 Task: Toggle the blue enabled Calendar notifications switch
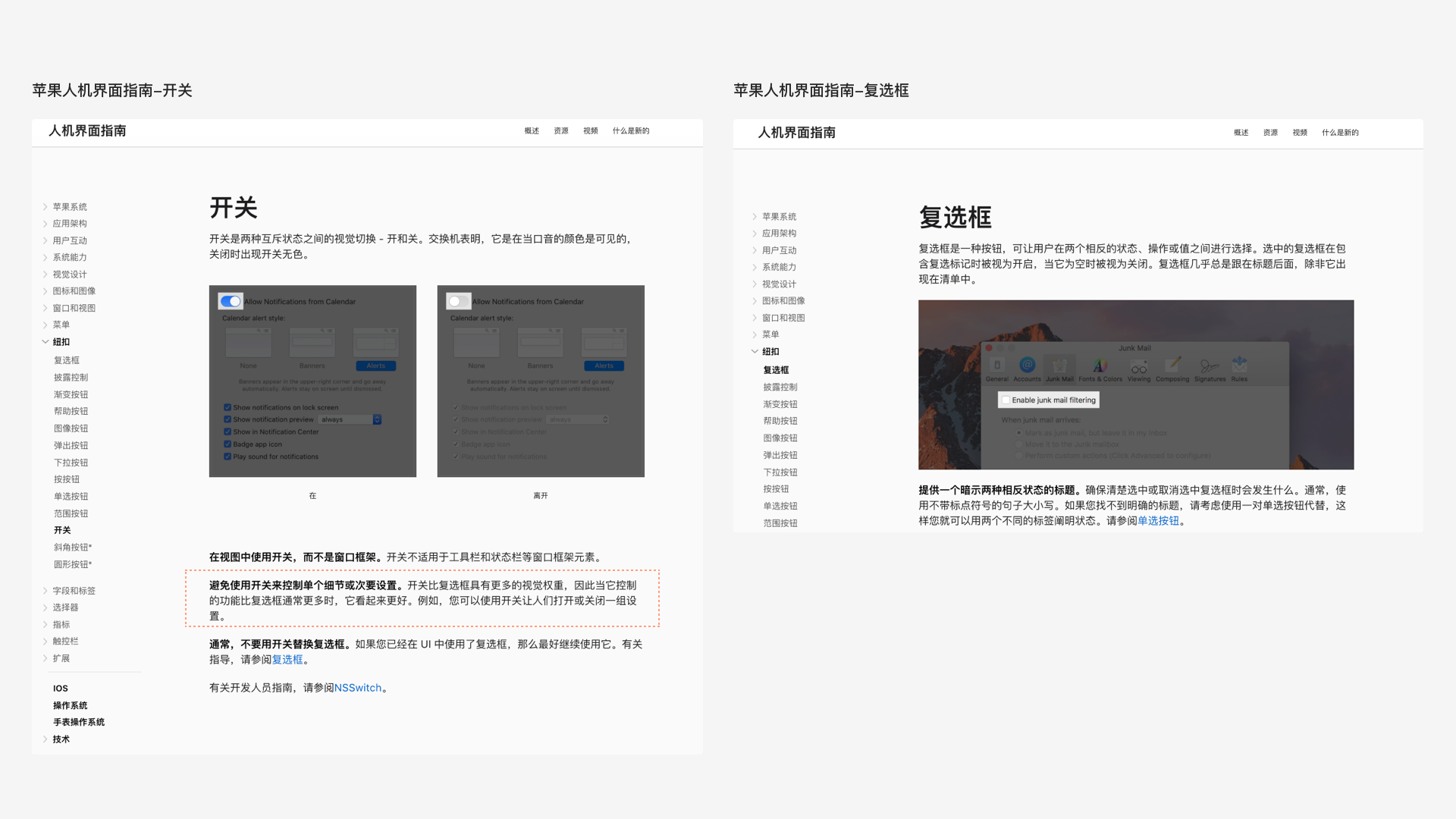(231, 301)
